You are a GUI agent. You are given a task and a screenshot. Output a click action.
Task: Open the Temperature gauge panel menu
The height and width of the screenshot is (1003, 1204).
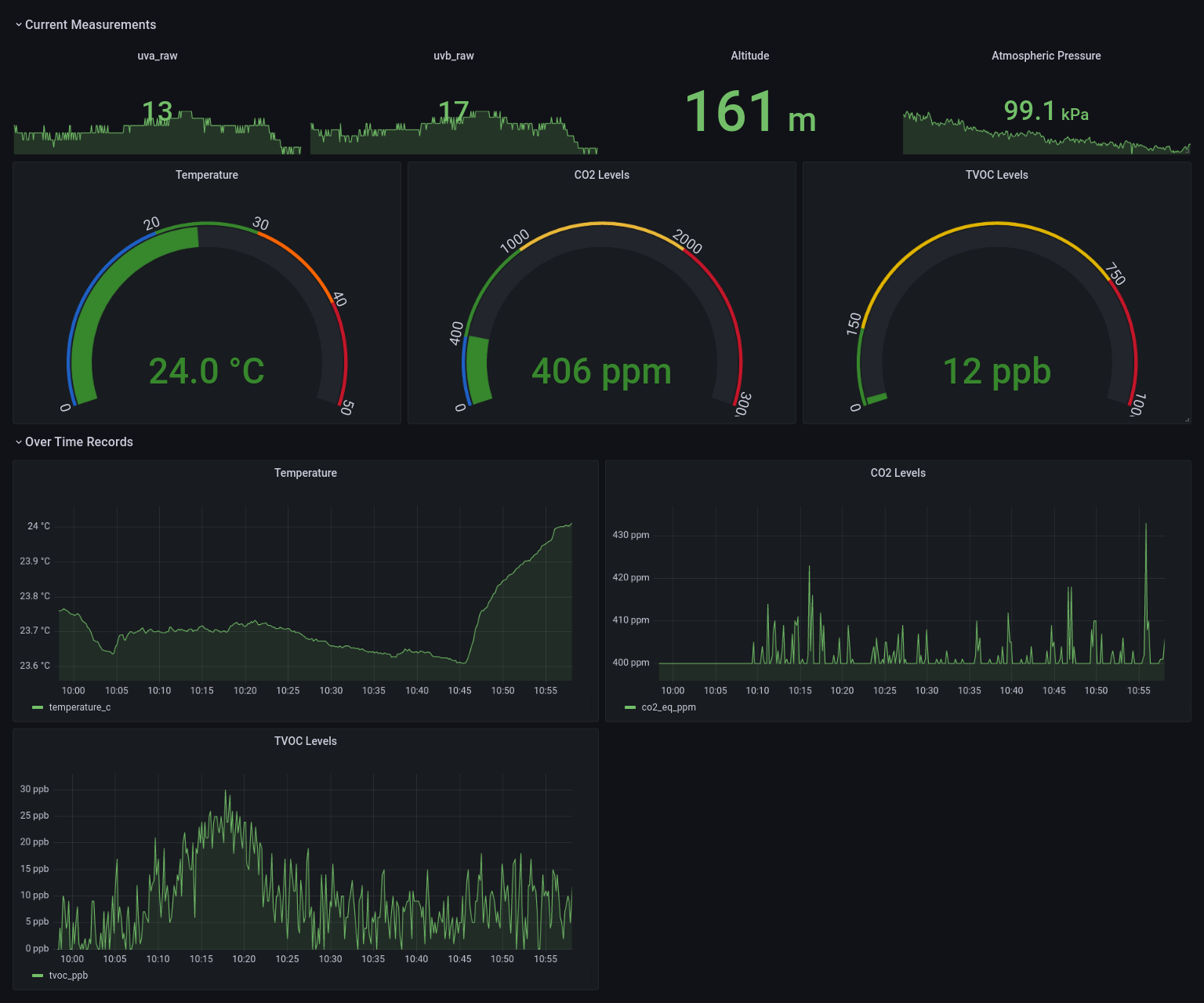[x=207, y=175]
